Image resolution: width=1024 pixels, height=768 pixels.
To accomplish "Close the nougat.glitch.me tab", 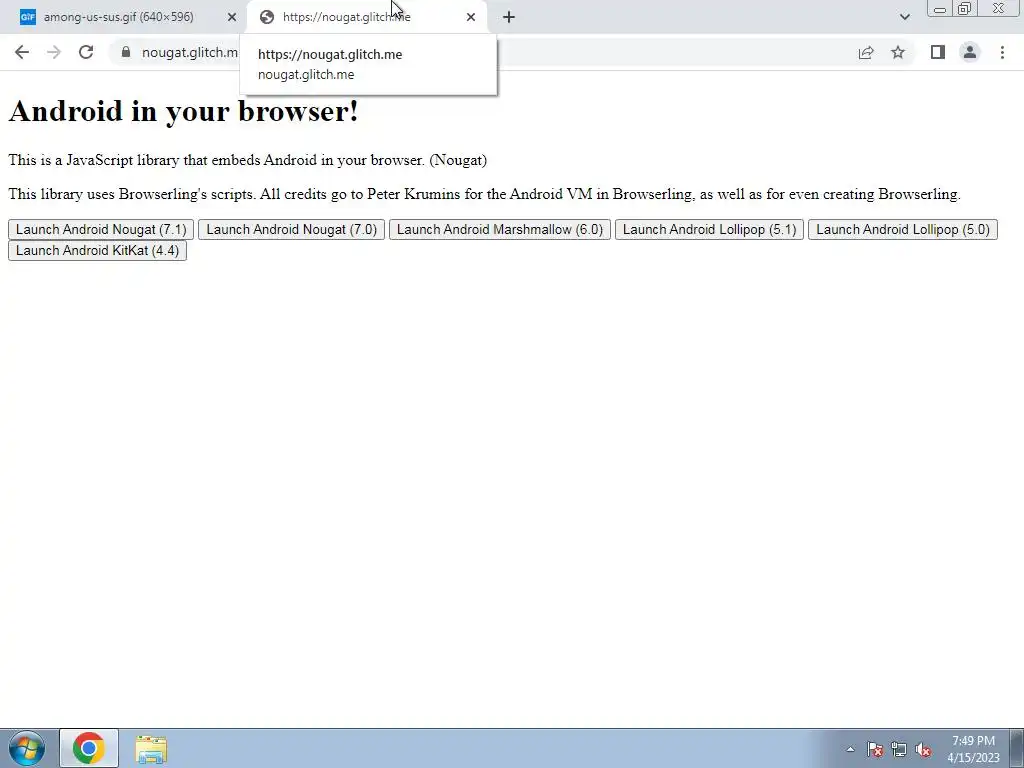I will point(471,17).
